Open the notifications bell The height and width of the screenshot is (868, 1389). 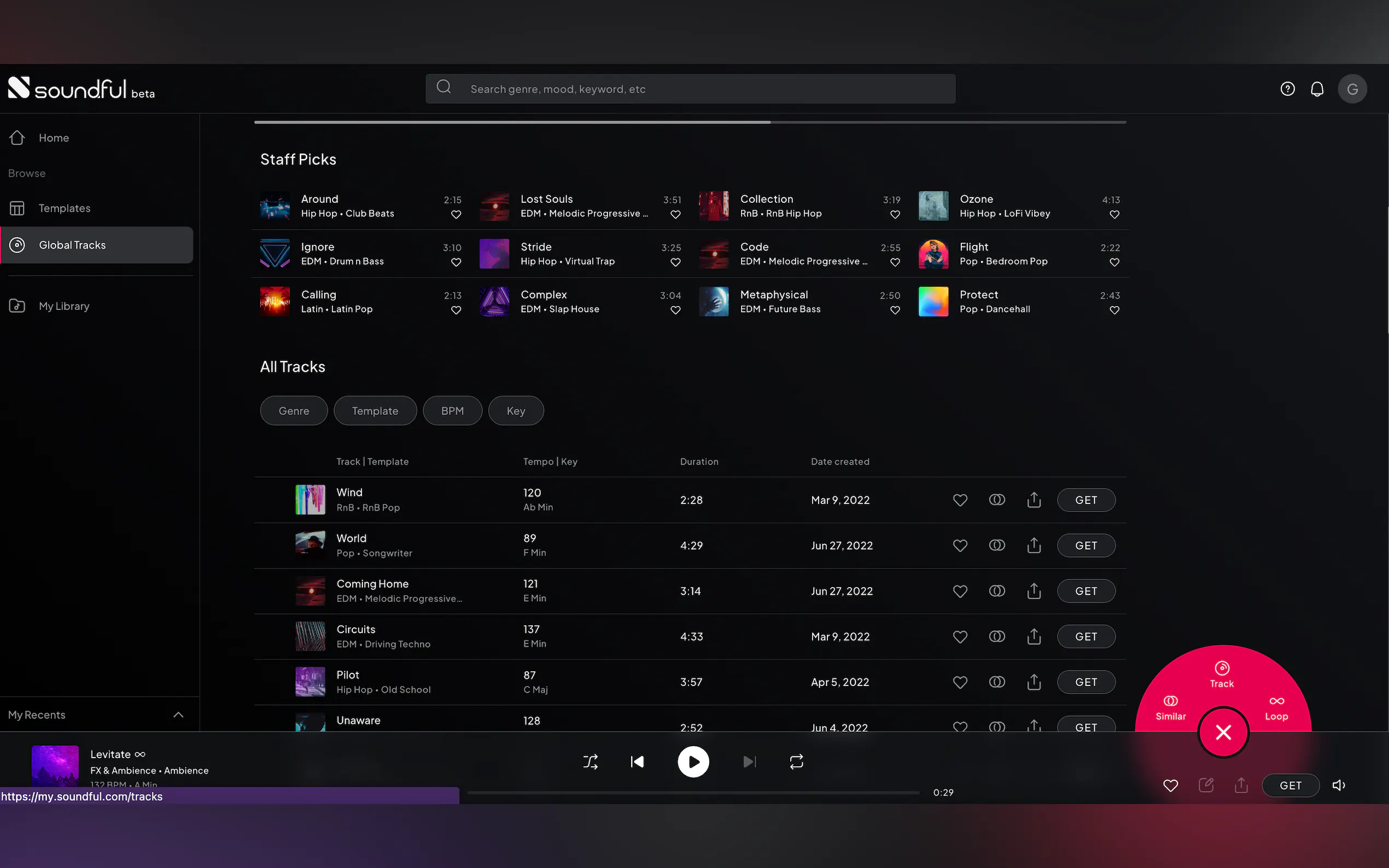coord(1317,89)
